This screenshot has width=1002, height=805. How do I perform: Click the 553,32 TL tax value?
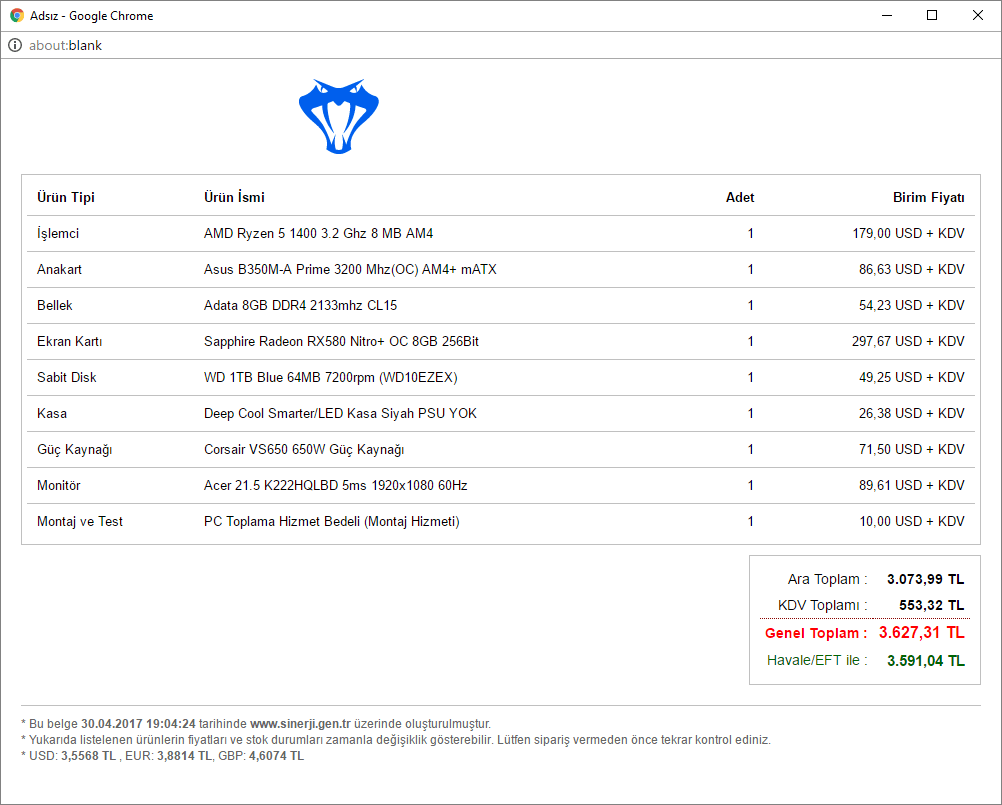[932, 605]
